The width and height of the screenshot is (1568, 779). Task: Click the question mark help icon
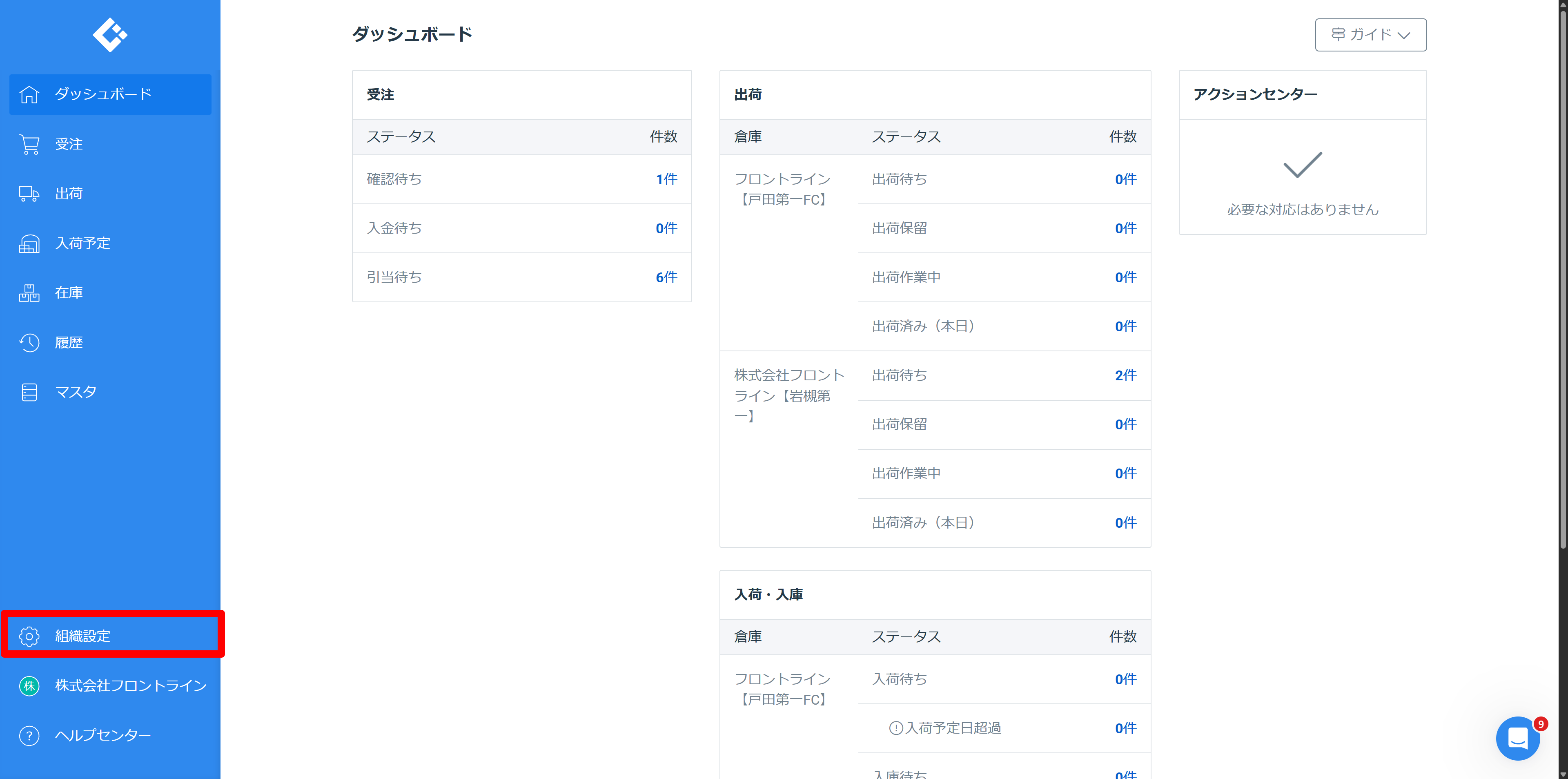pyautogui.click(x=29, y=736)
